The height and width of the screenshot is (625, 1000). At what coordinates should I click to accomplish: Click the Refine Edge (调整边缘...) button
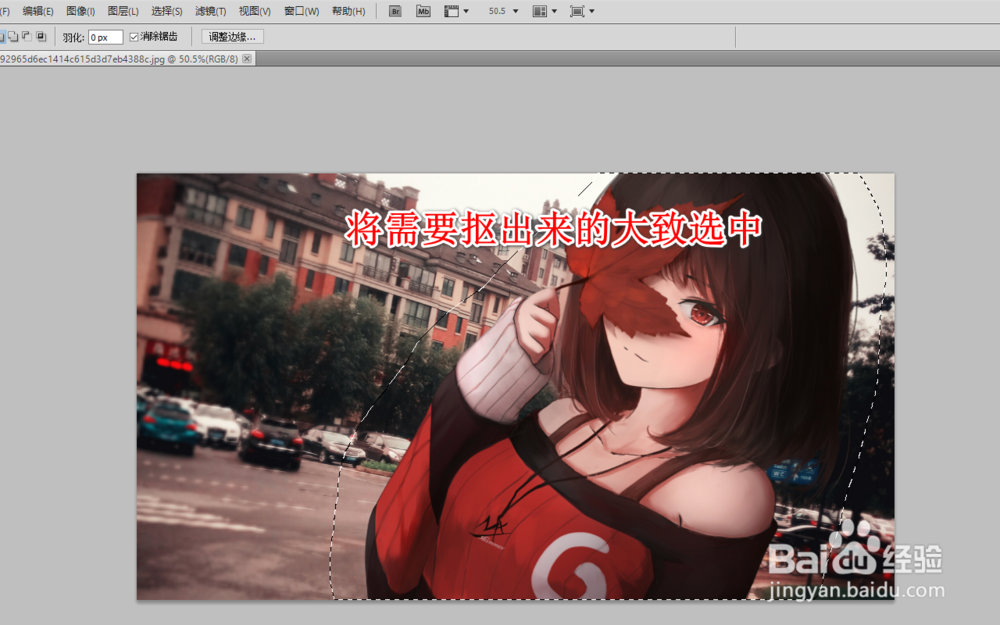[x=232, y=37]
